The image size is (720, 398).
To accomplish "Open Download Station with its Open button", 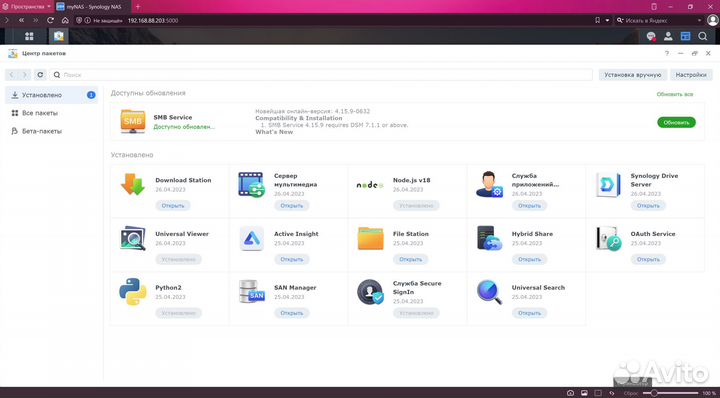I will 173,206.
